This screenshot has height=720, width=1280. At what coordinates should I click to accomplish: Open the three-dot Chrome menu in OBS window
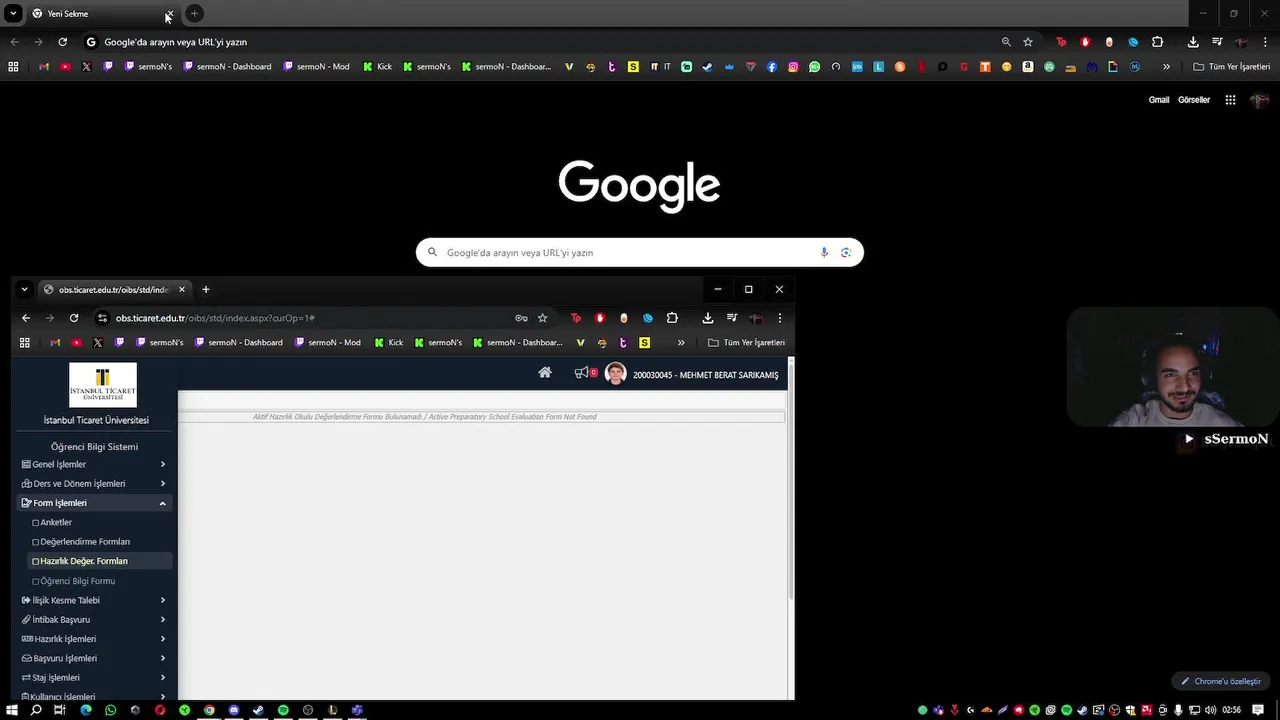tap(780, 318)
